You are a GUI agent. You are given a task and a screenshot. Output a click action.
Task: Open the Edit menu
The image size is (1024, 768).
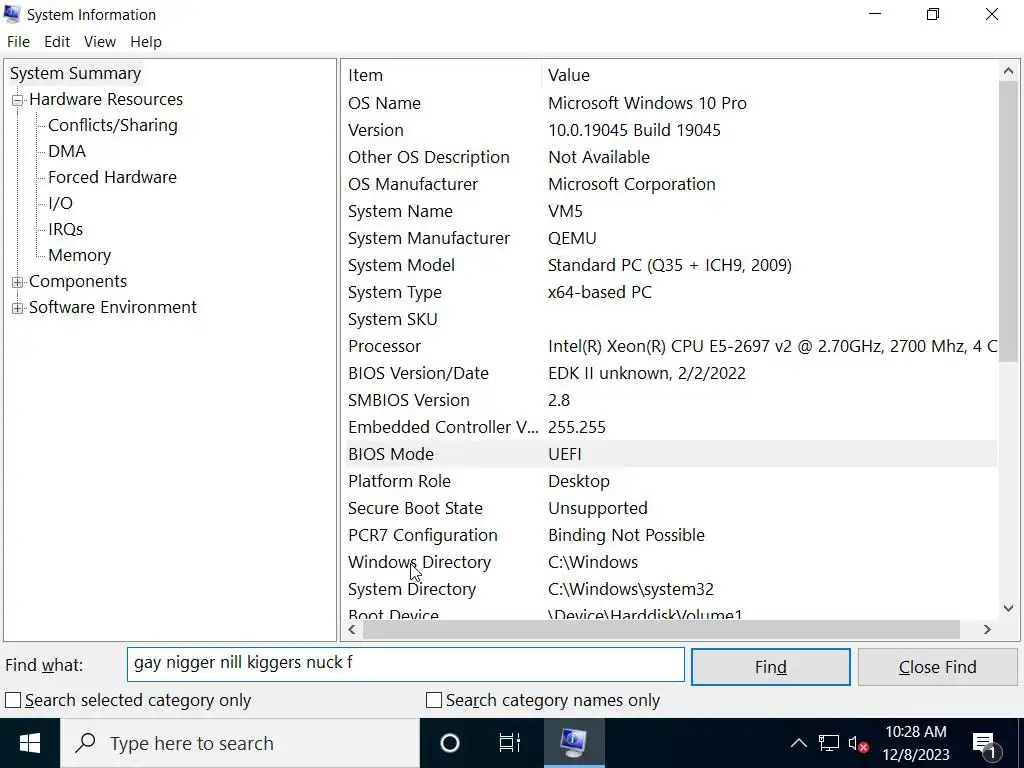click(x=57, y=42)
